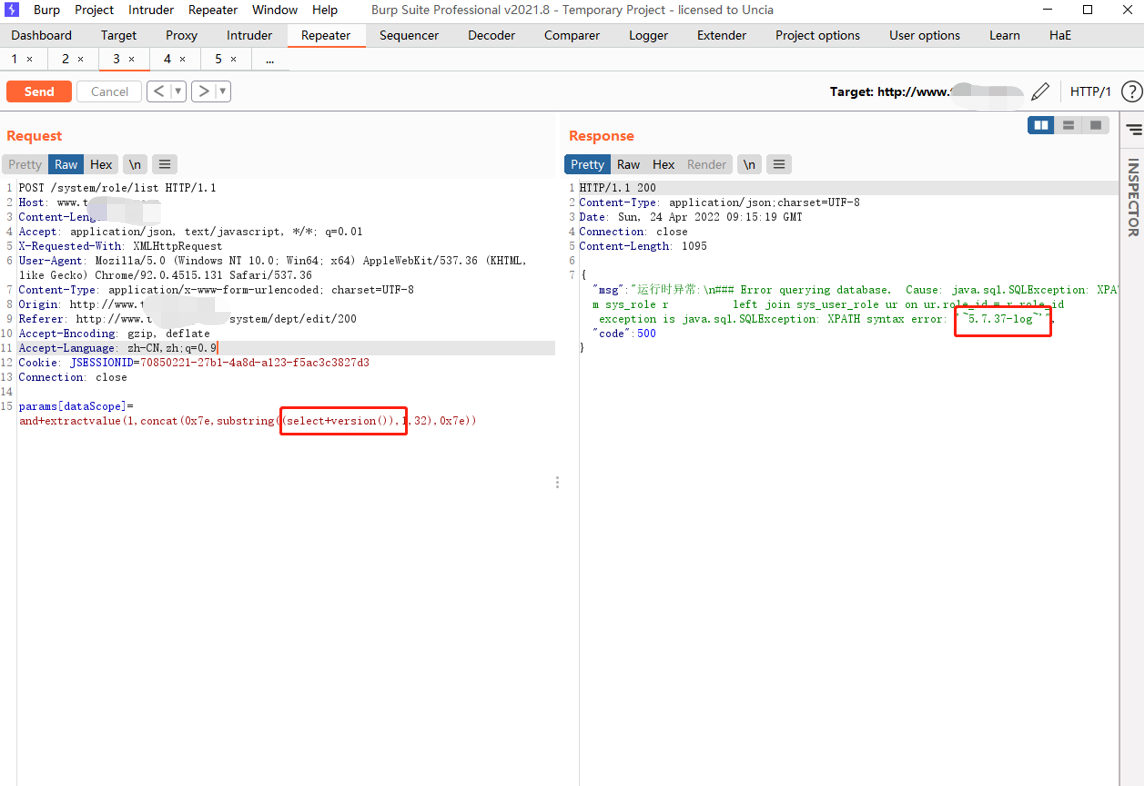Switch to the Dashboard tab
The image size is (1144, 786).
click(x=42, y=35)
